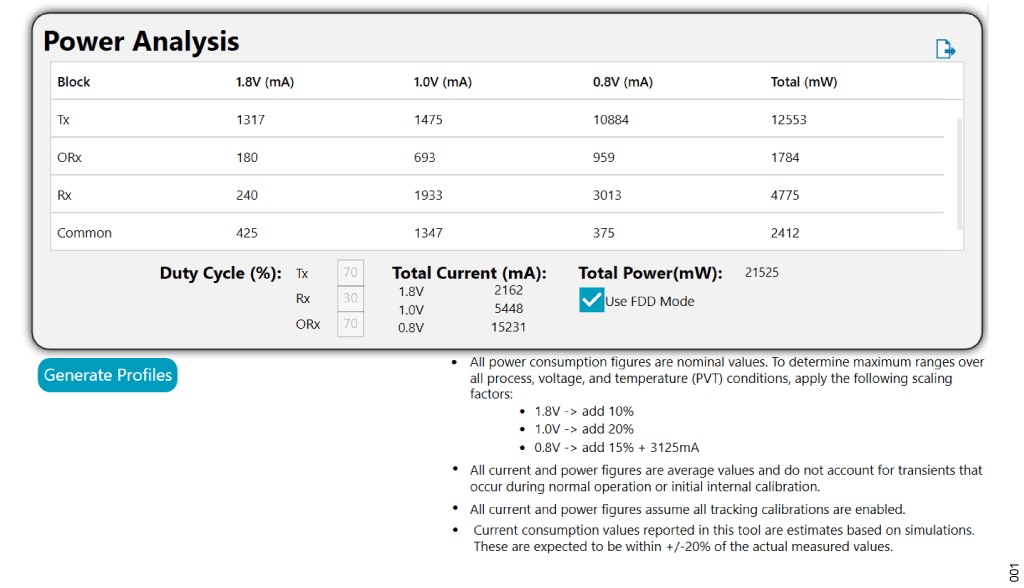Viewport: 1024px width, 588px height.
Task: Click the Total (mW) column header
Action: [804, 82]
